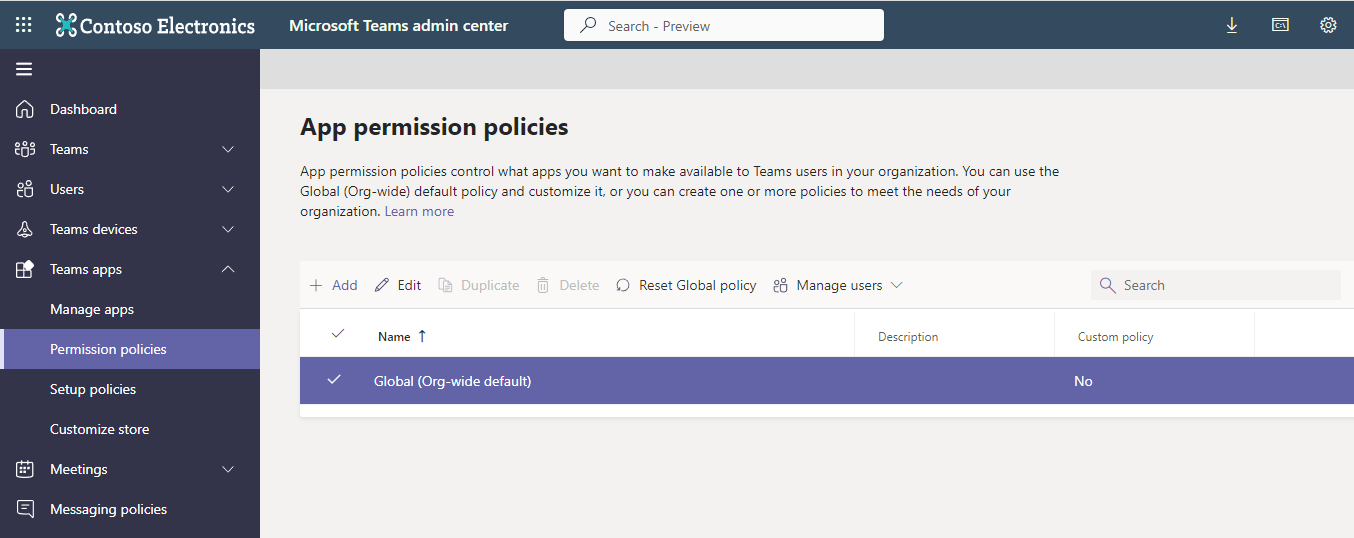1354x538 pixels.
Task: Select Permission policies in sidebar
Action: [x=130, y=349]
